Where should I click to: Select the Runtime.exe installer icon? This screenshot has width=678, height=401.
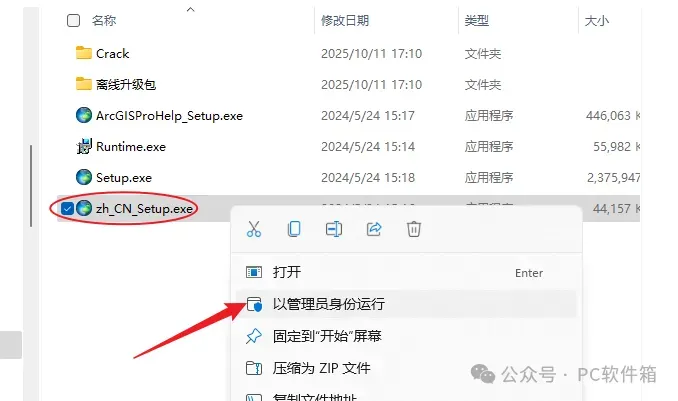pos(84,147)
